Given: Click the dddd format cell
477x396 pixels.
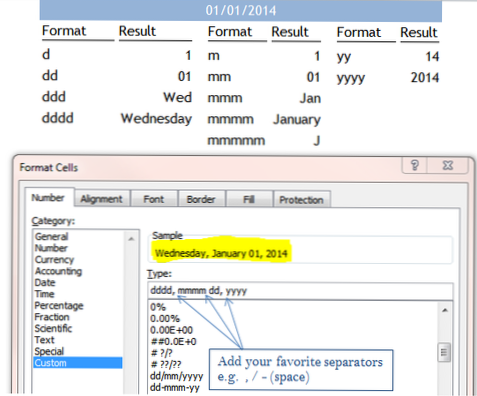Looking at the screenshot, I should [x=58, y=118].
